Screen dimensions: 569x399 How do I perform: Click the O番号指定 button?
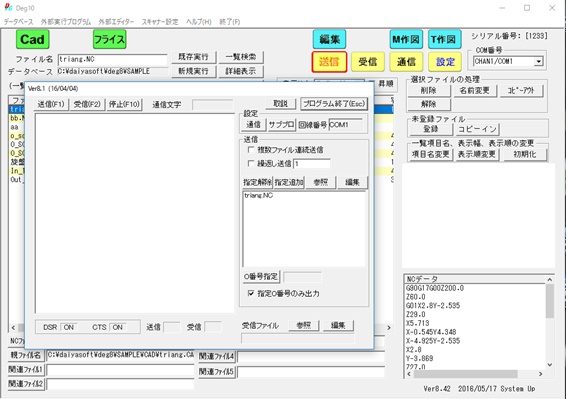(261, 277)
